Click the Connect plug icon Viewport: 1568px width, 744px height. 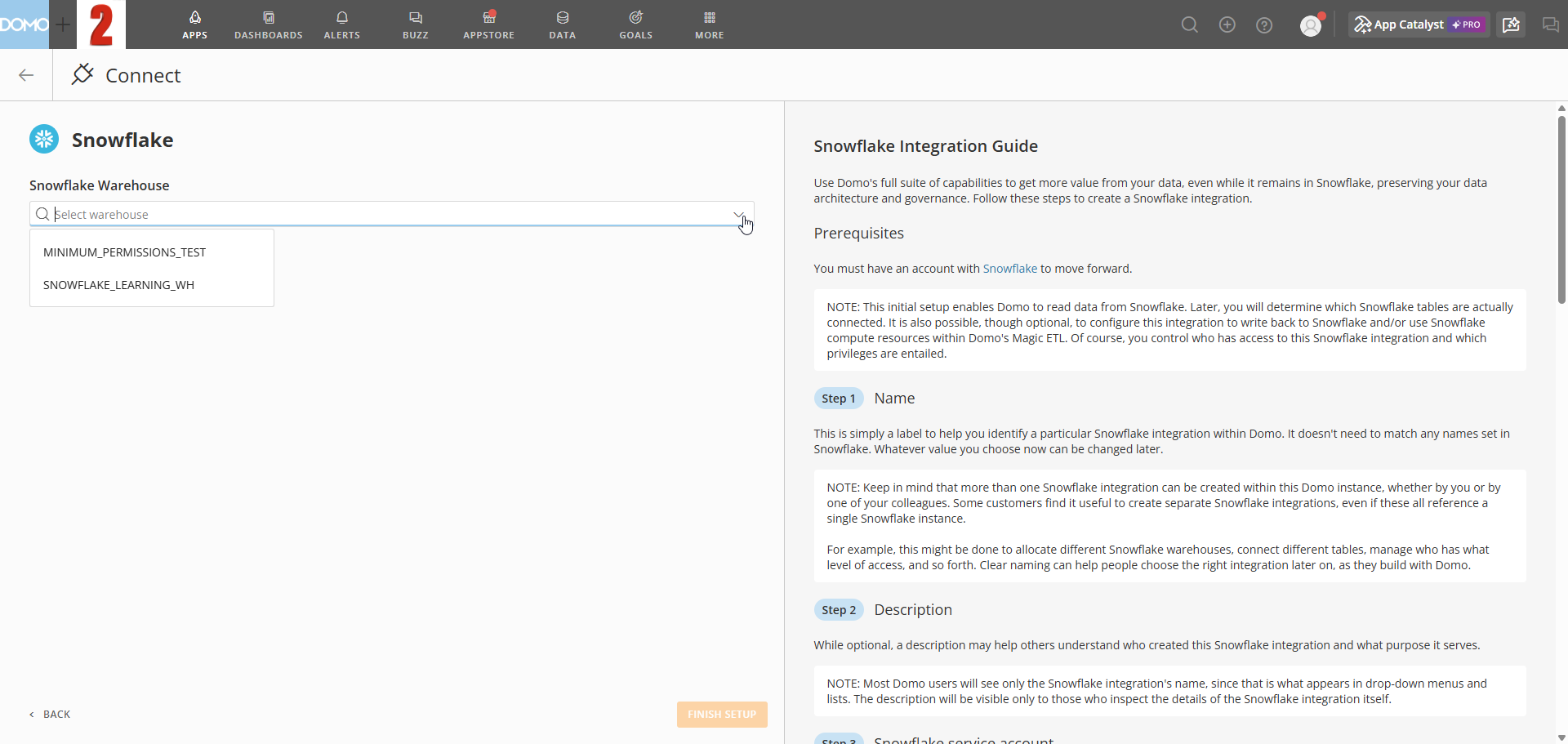coord(82,74)
